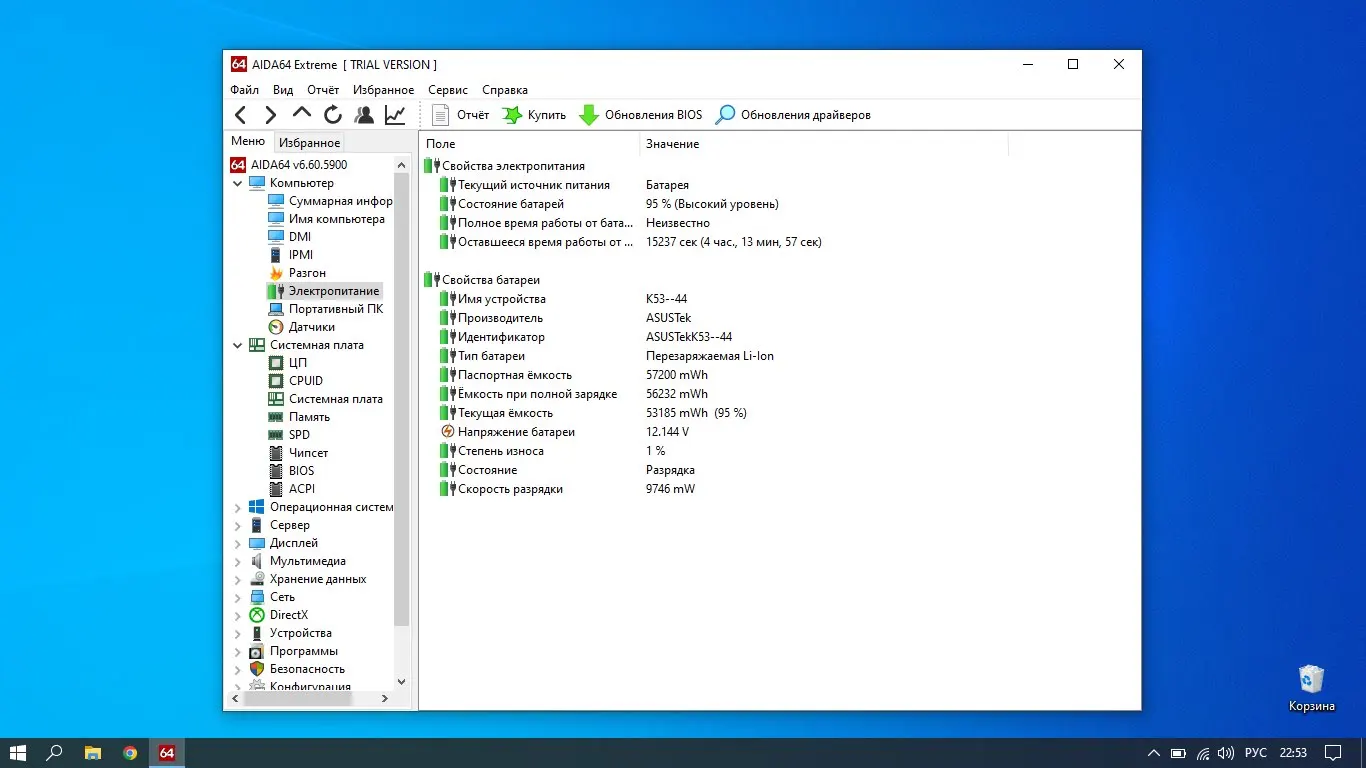Viewport: 1366px width, 768px height.
Task: Select Датчики in the sidebar tree
Action: tap(311, 327)
